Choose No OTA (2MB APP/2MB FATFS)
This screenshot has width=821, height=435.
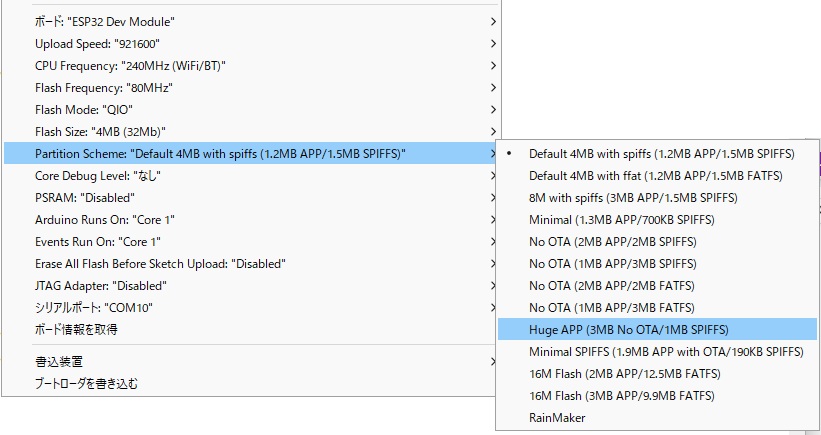pos(657,285)
